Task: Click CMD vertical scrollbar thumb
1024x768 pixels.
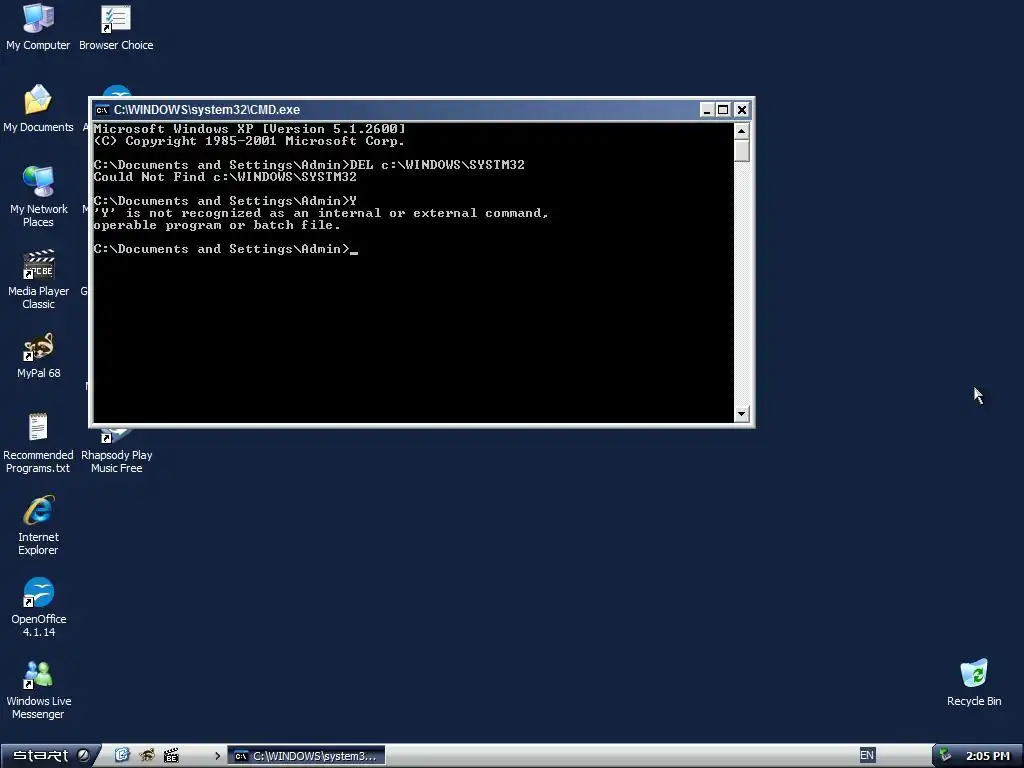Action: click(x=741, y=150)
